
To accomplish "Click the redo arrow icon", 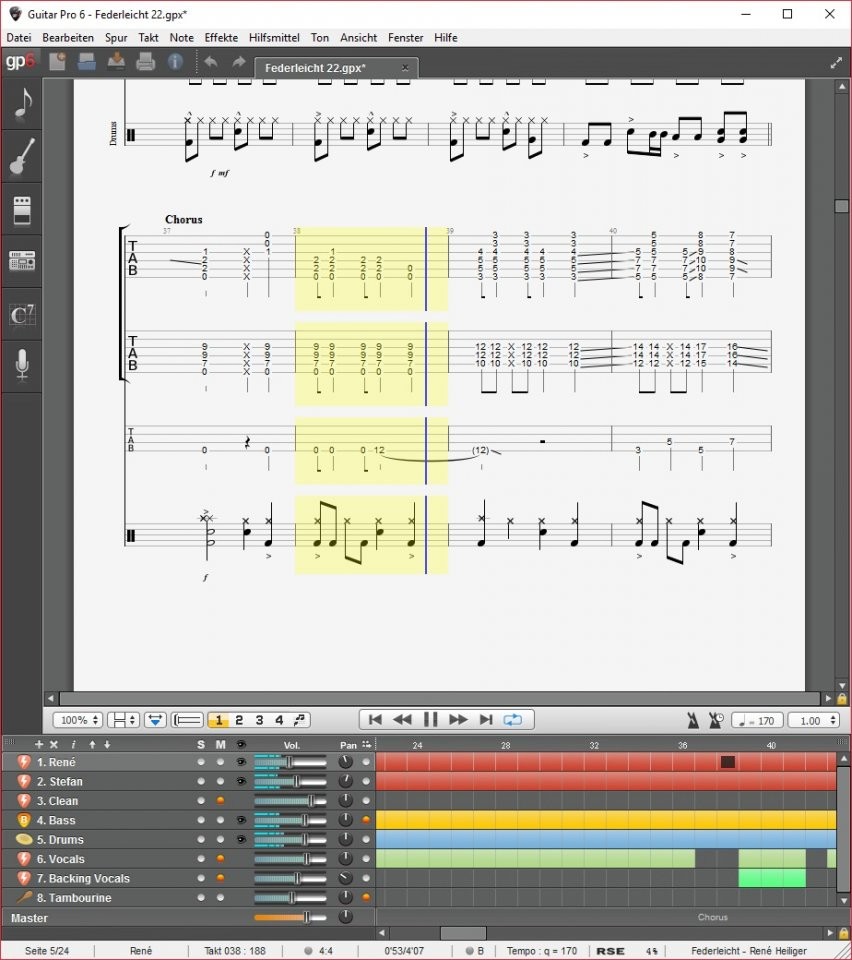I will tap(239, 62).
